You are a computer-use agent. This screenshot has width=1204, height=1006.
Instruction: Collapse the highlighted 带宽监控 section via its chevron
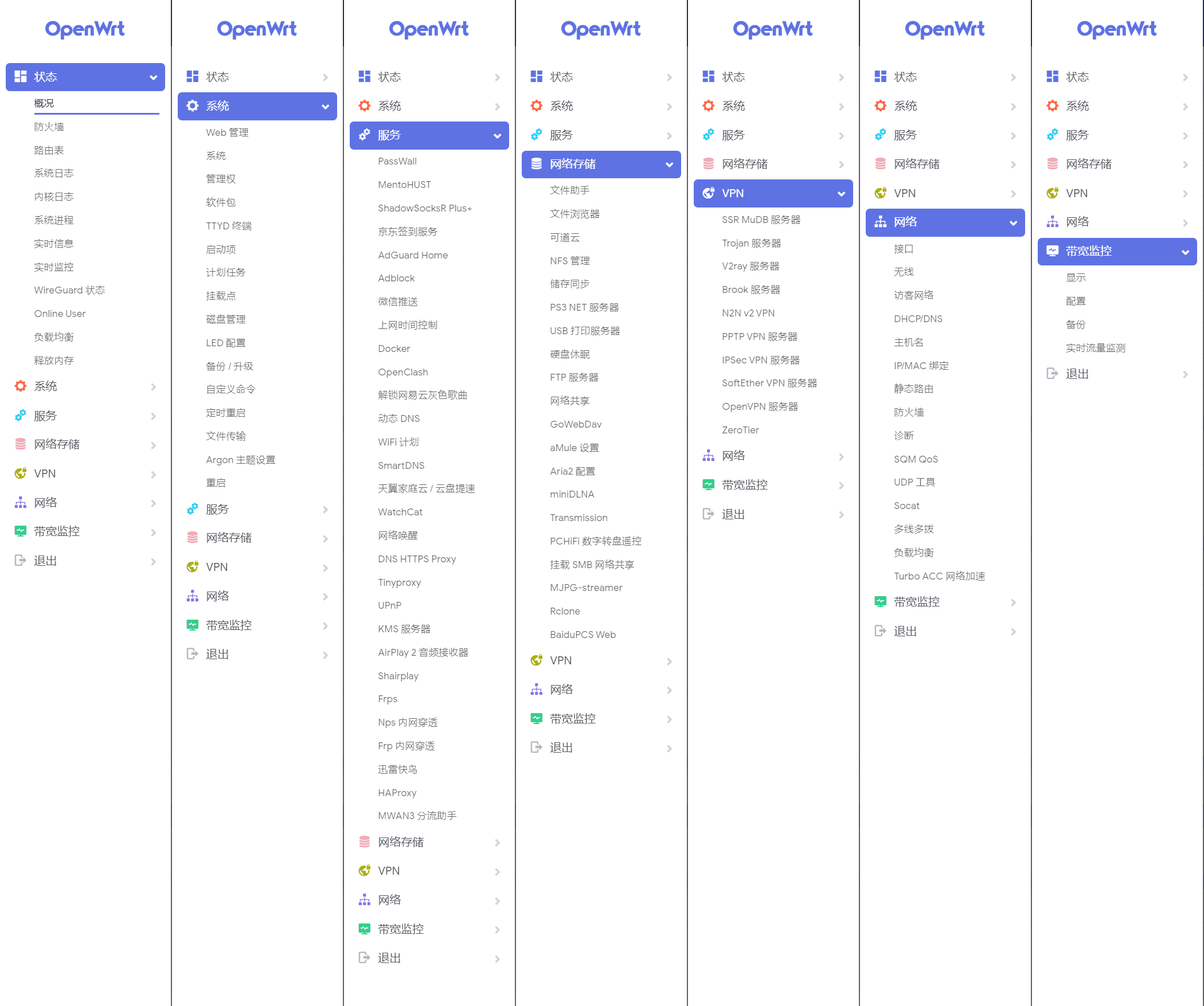[x=1185, y=252]
